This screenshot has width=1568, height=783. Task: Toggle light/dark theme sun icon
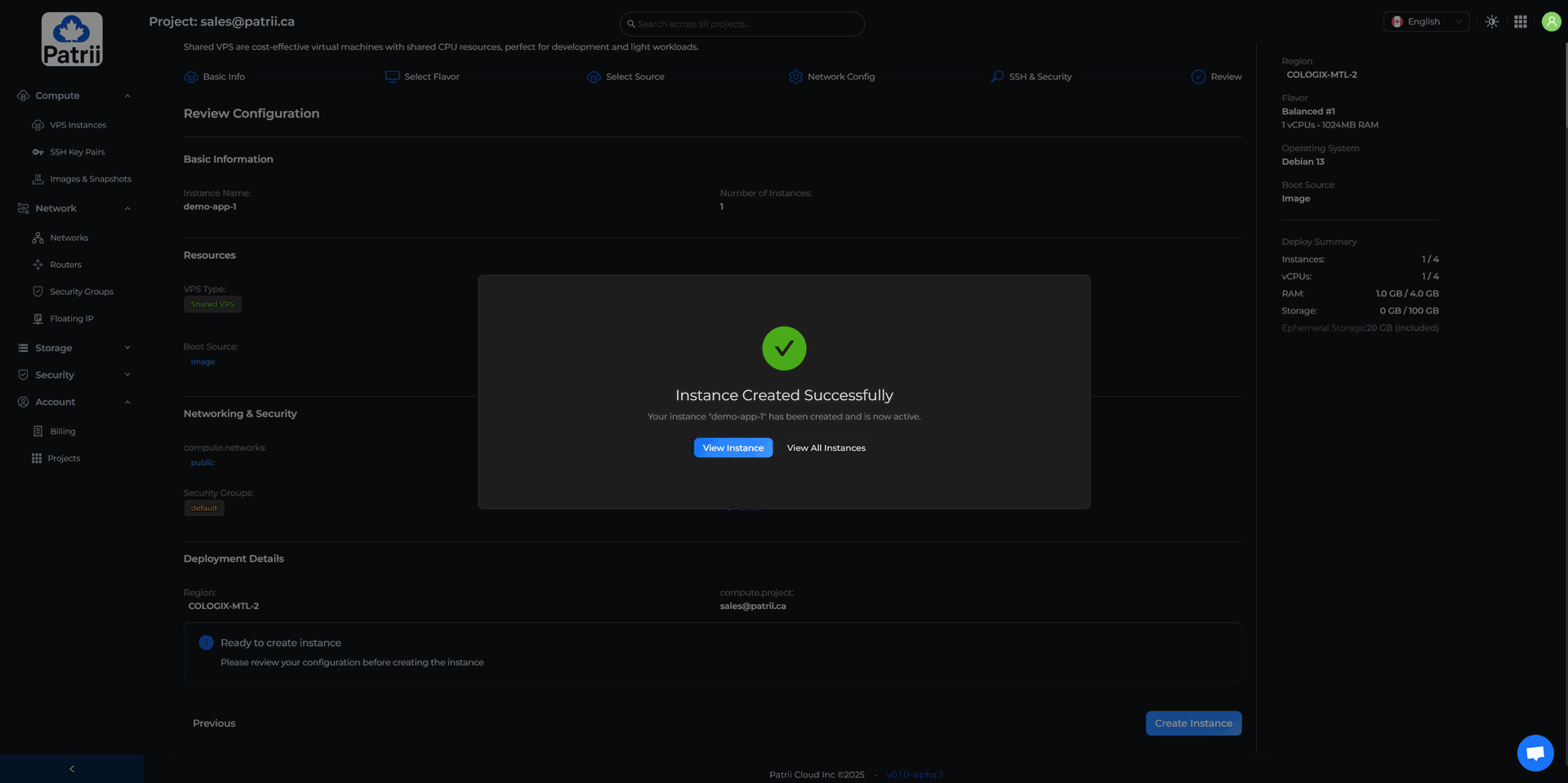click(x=1491, y=22)
